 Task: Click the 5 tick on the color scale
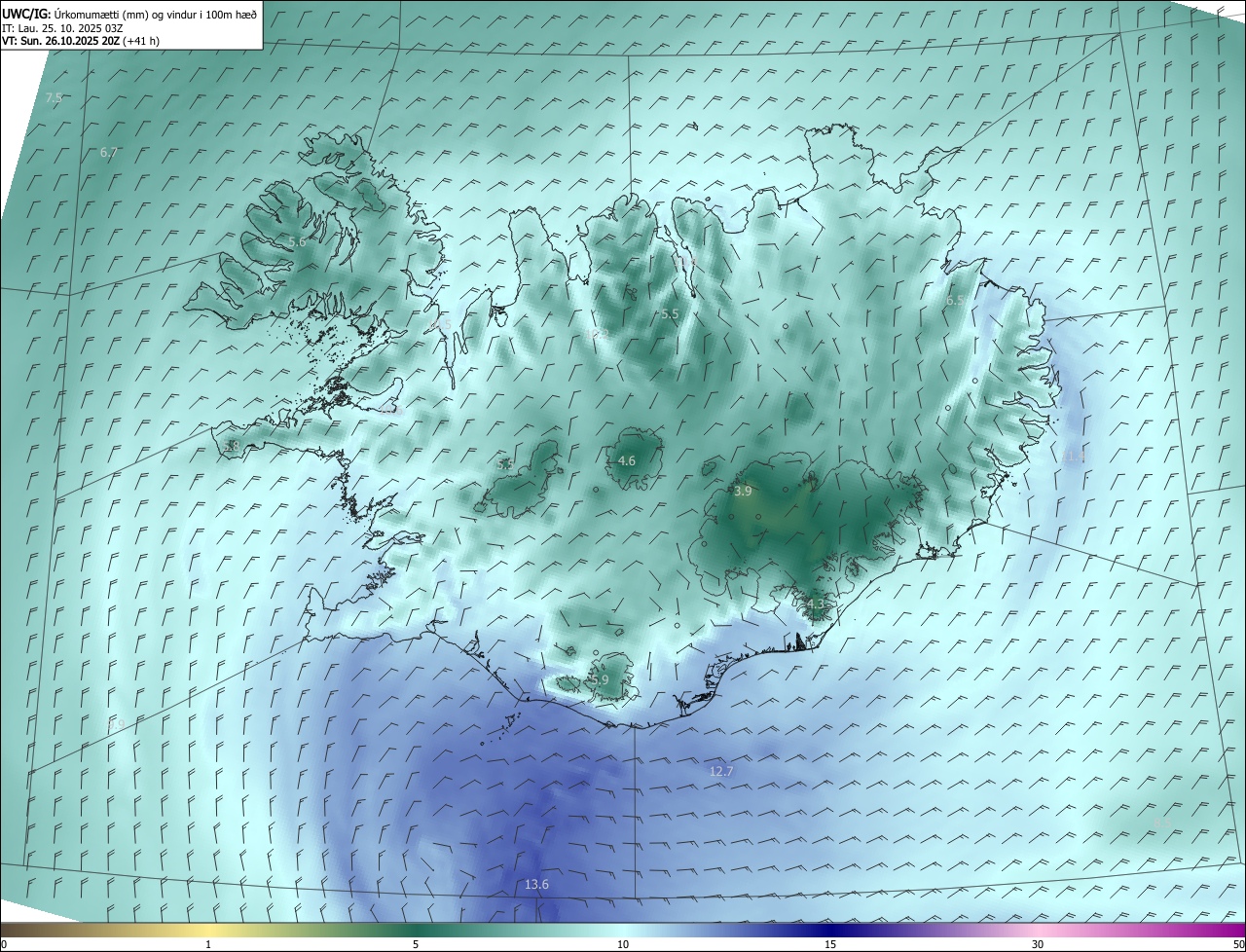point(416,944)
